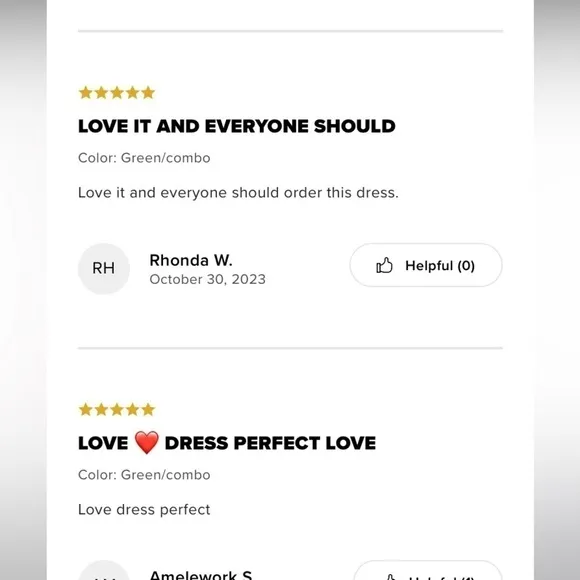The height and width of the screenshot is (580, 580).
Task: Click Color: Green/combo under the first review
Action: click(x=144, y=158)
